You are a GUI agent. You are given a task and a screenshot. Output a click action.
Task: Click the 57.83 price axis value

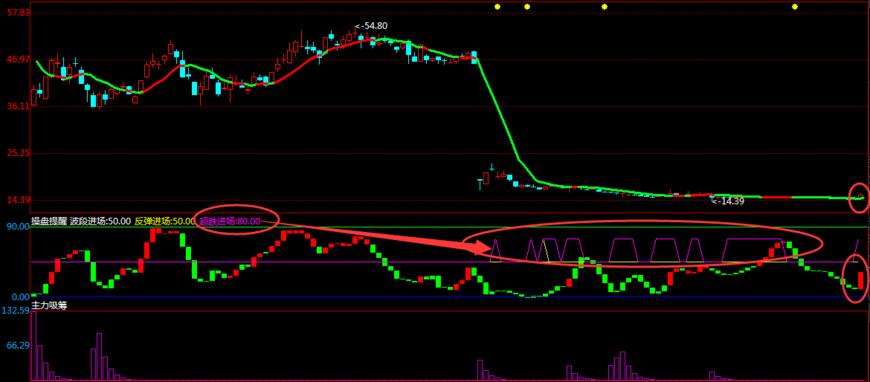click(x=15, y=12)
